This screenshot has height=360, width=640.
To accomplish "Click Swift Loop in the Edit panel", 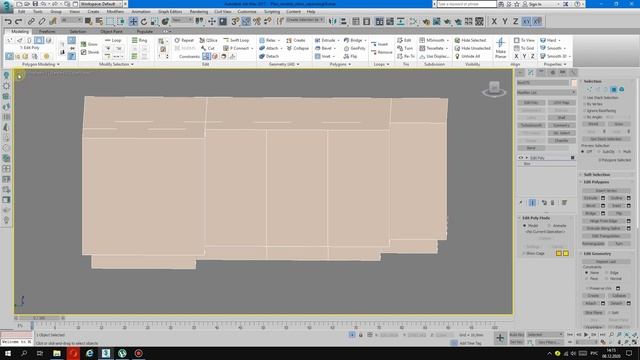I will click(236, 40).
